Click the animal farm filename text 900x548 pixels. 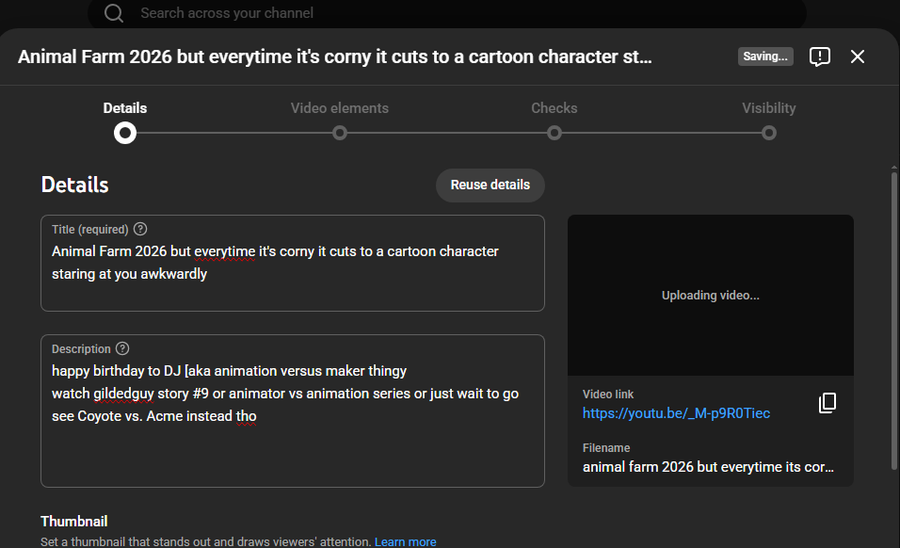[x=708, y=467]
